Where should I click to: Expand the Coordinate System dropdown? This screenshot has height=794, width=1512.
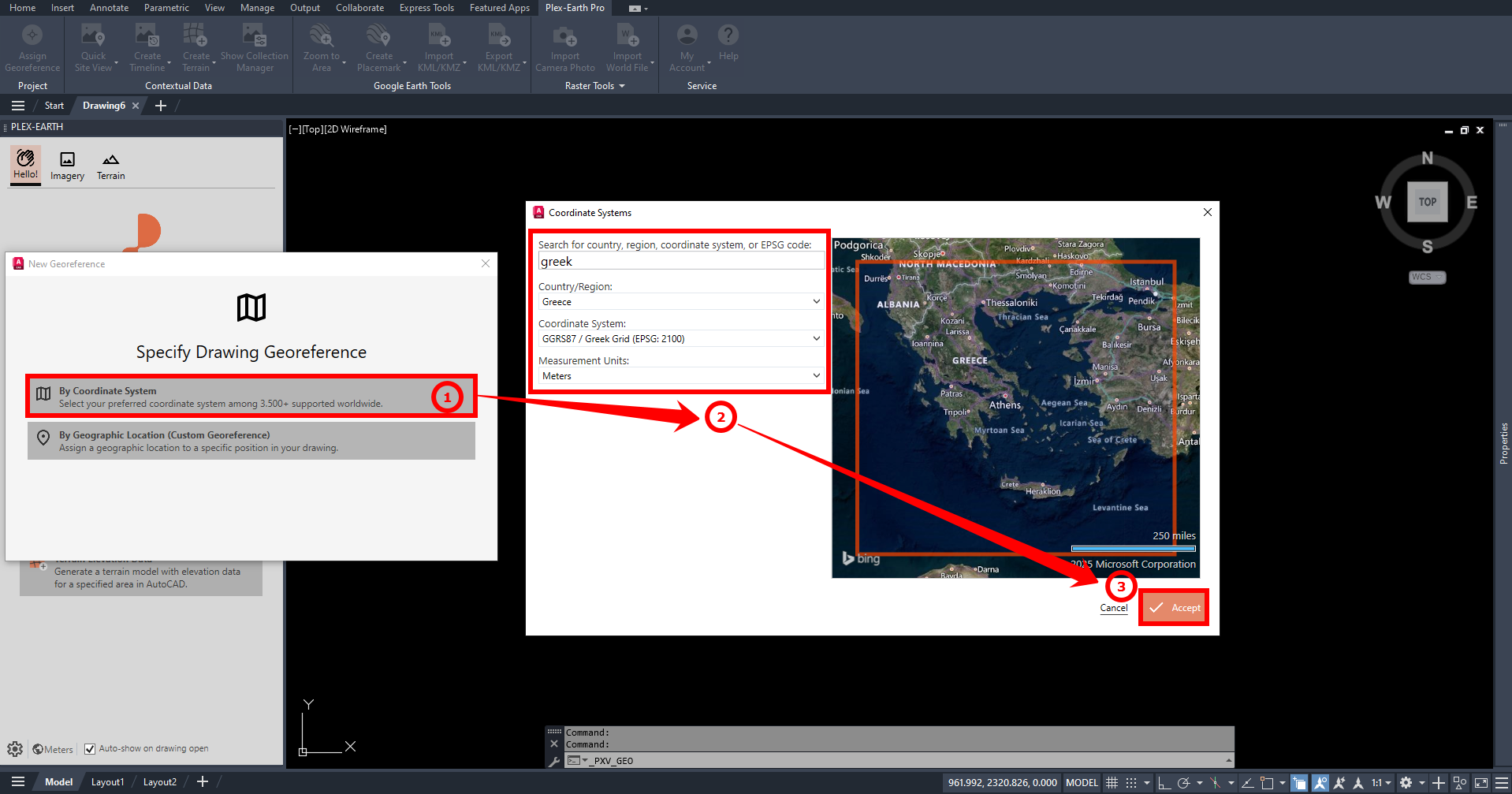tap(817, 338)
